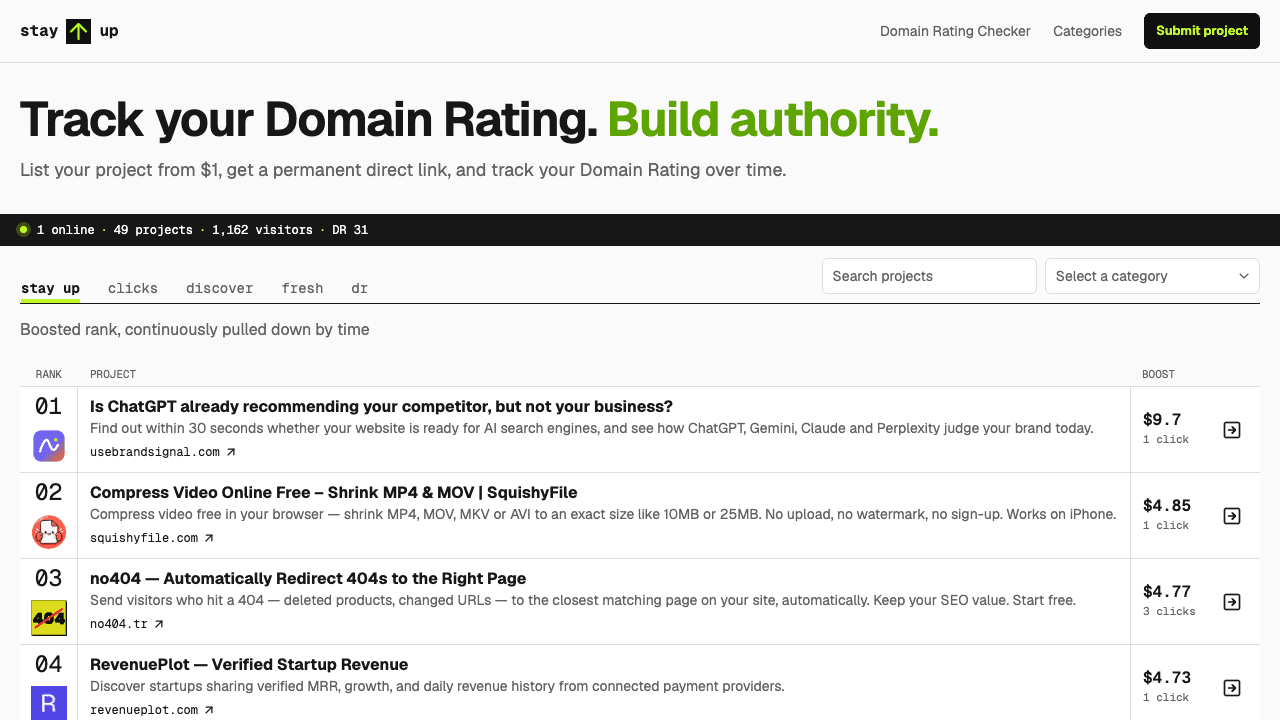Image resolution: width=1280 pixels, height=720 pixels.
Task: Open the usebrandsignal project arrow button
Action: 1232,430
